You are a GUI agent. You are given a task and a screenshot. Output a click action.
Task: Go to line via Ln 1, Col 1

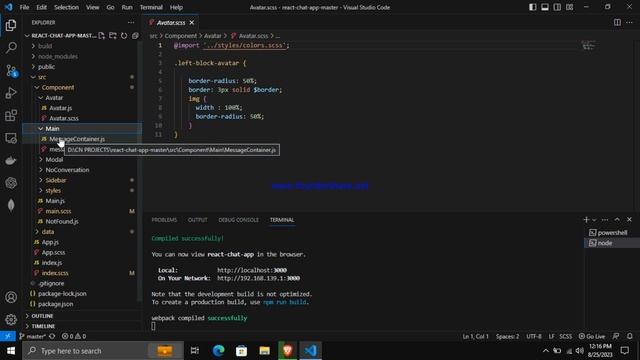475,336
